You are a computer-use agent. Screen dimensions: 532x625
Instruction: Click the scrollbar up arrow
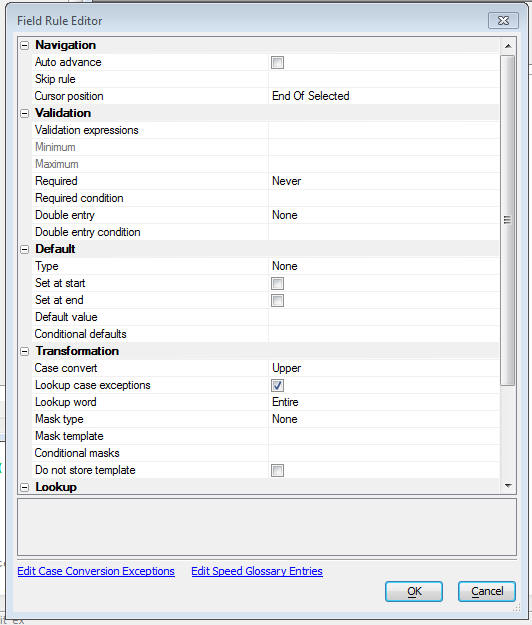point(508,46)
